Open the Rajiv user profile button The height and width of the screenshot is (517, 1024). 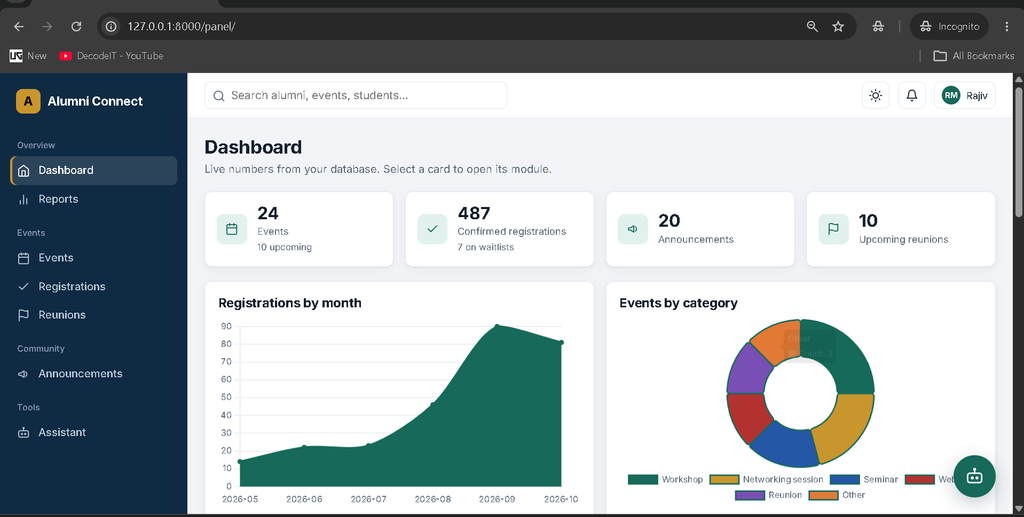click(x=965, y=95)
